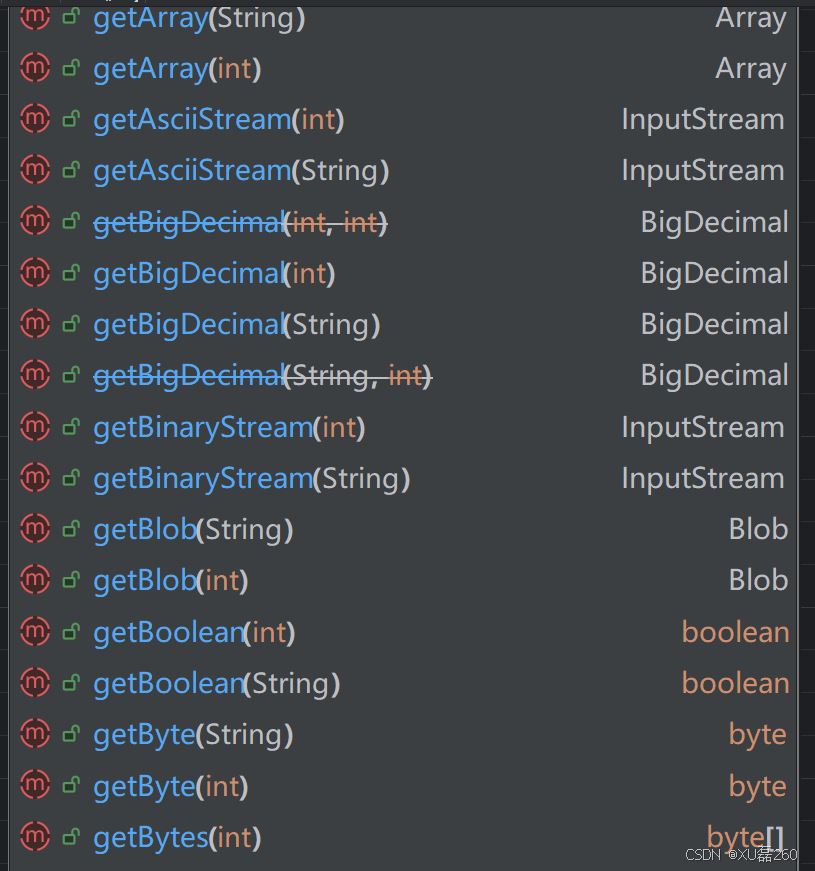Choose getByte(int) method suggestion
This screenshot has width=815, height=871.
pos(403,785)
